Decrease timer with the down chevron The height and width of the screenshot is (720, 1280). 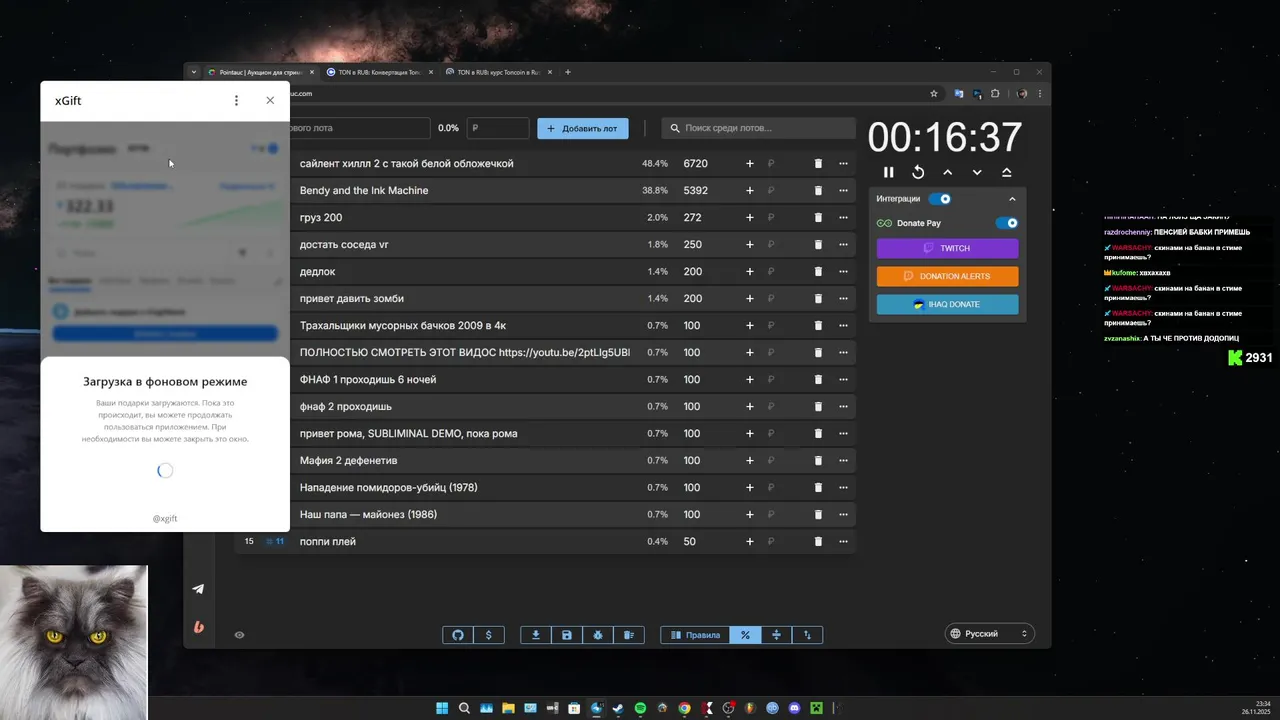(977, 172)
